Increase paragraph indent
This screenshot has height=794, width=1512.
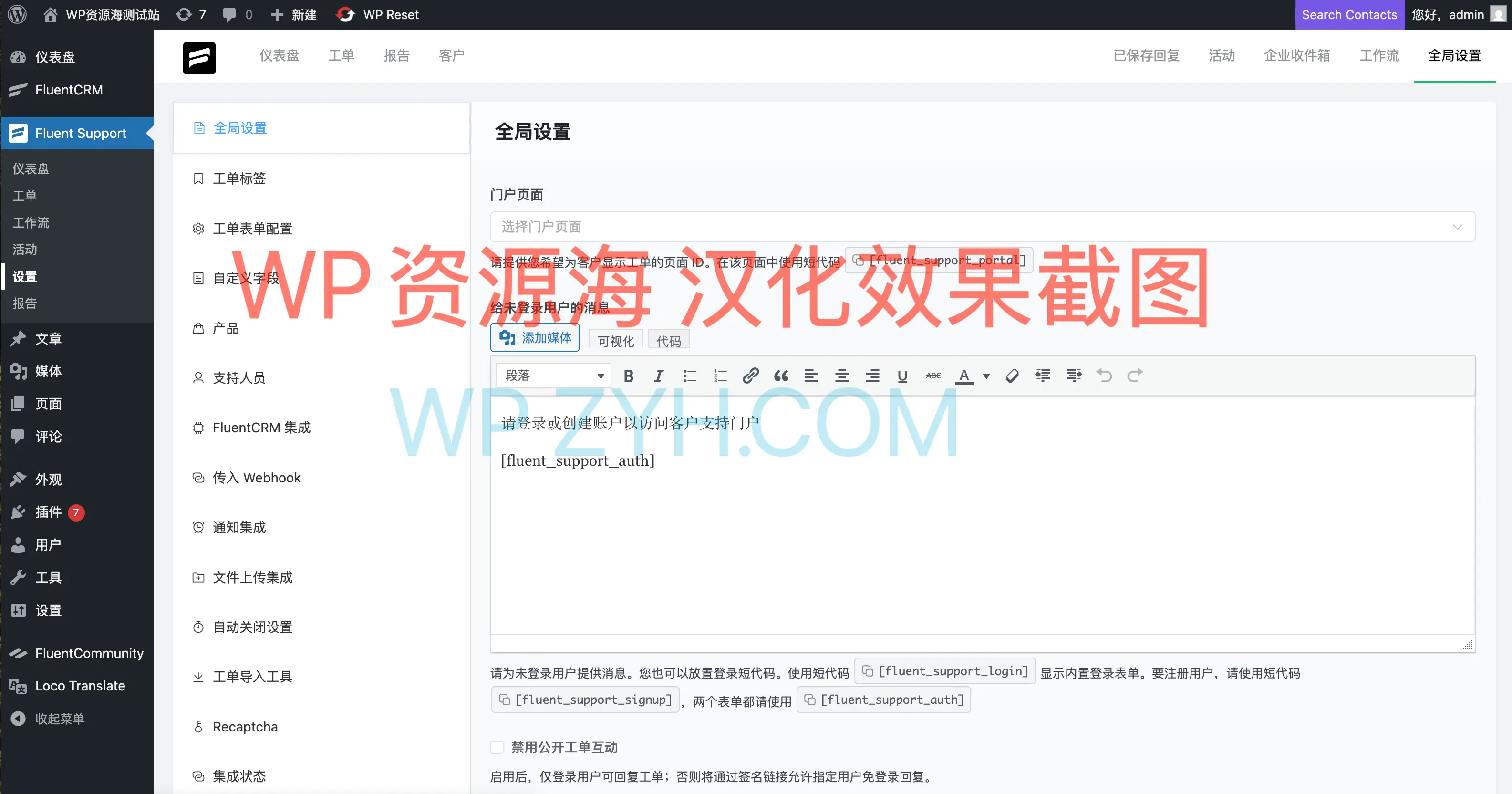pyautogui.click(x=1074, y=376)
